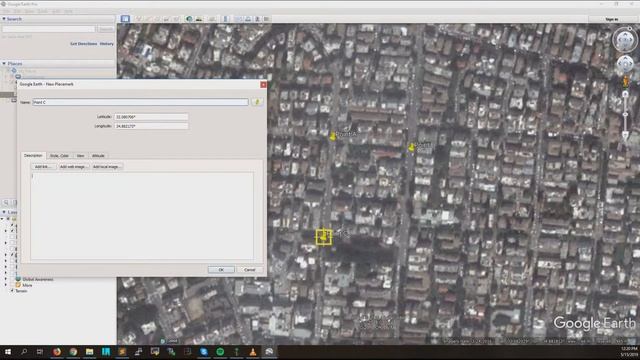Click the Cancel button in placemark dialog
This screenshot has width=640, height=360.
coord(249,270)
